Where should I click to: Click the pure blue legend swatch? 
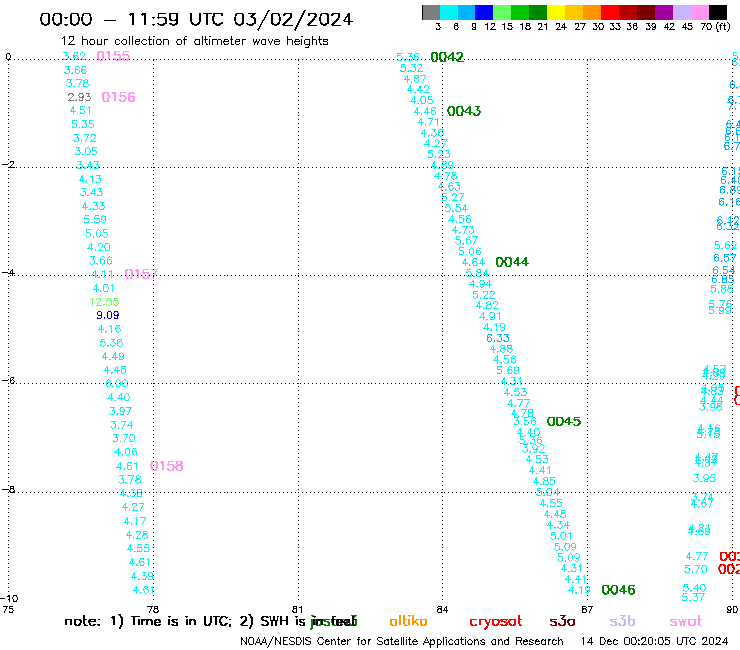[484, 12]
